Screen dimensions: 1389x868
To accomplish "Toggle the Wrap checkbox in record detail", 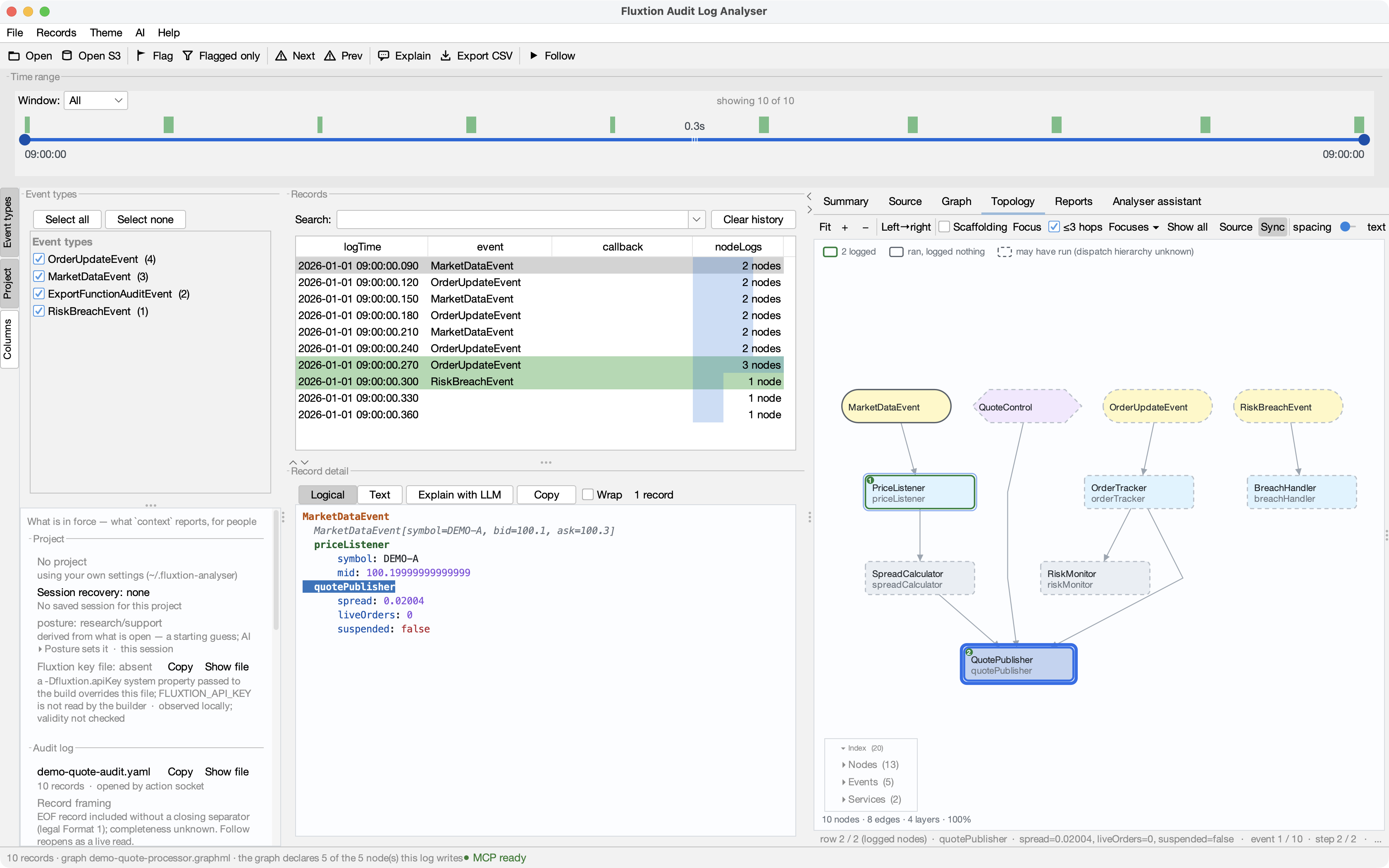I will [588, 494].
